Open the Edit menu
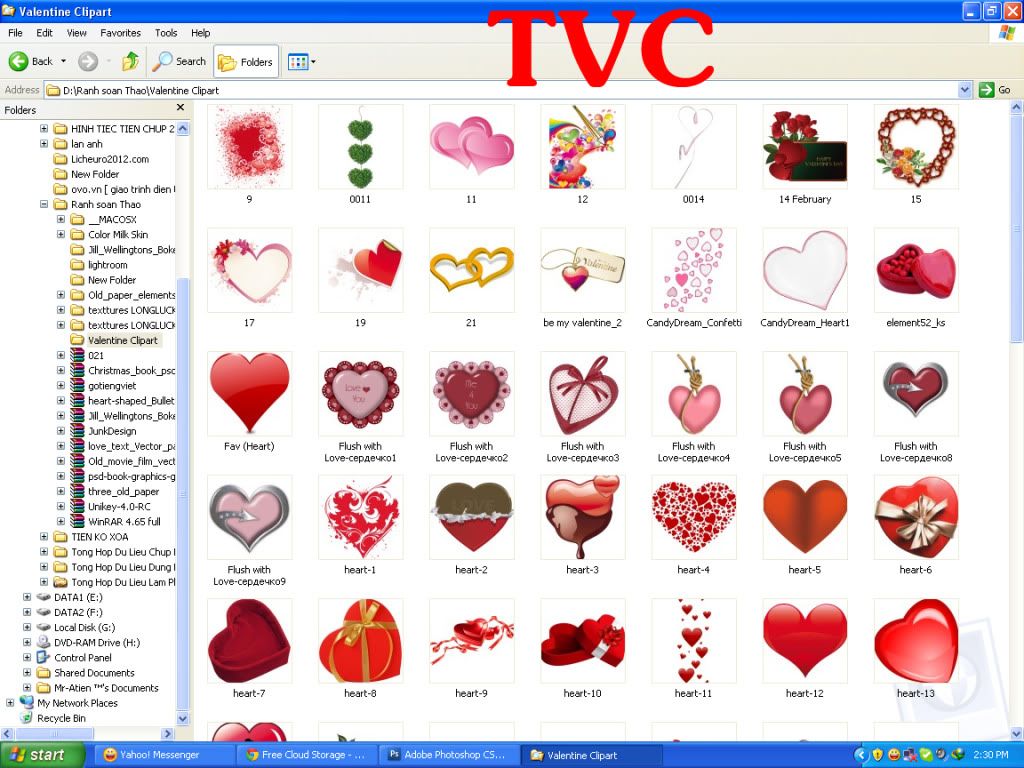Viewport: 1024px width, 768px height. pos(44,33)
